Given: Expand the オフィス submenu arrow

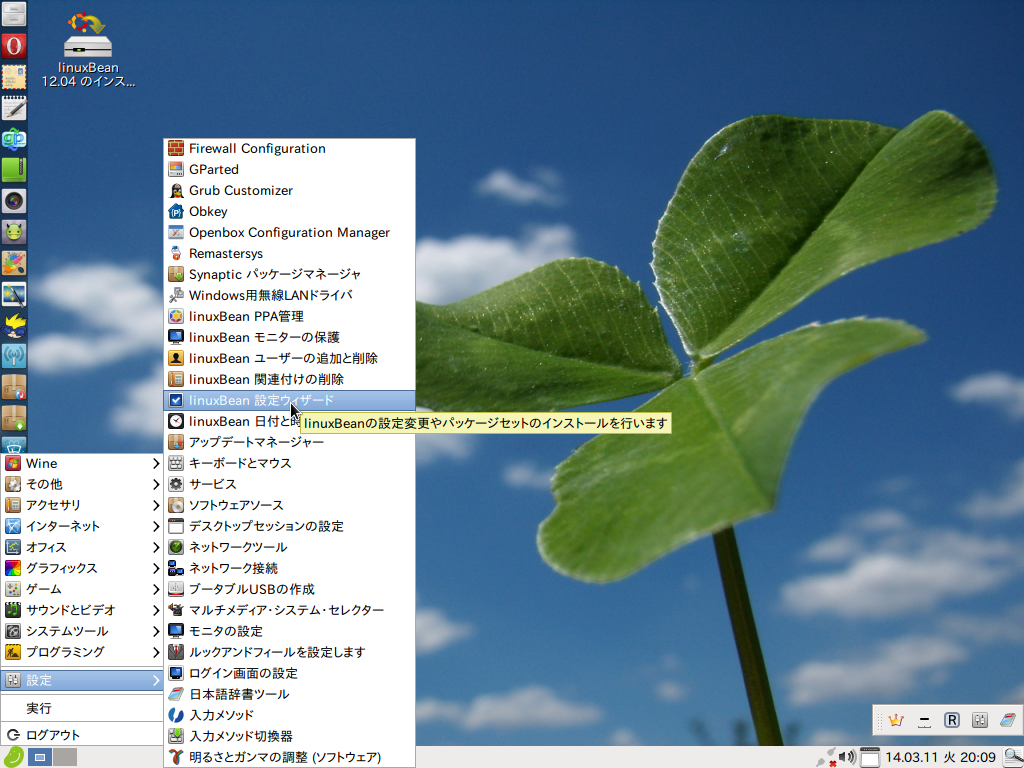Looking at the screenshot, I should (x=155, y=547).
